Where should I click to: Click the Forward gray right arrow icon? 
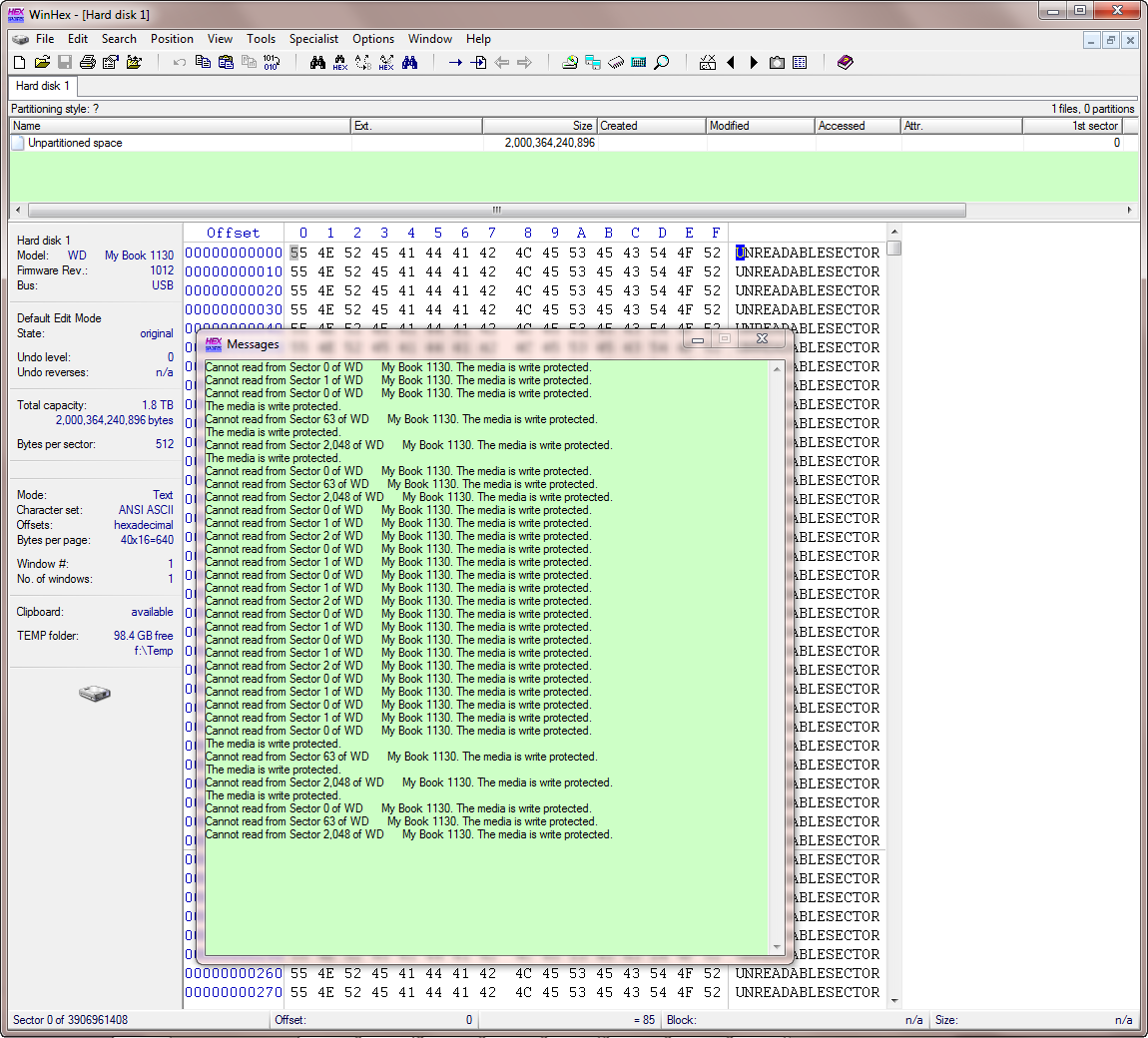tap(525, 63)
